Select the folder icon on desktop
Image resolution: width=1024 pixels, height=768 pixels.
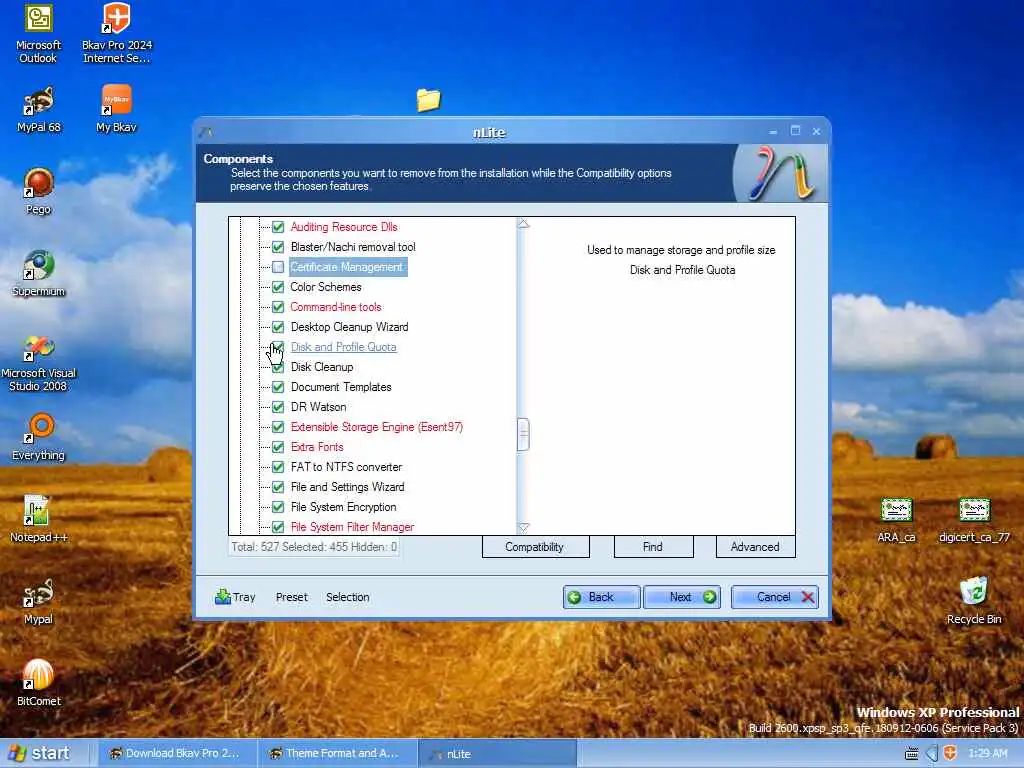click(x=428, y=100)
